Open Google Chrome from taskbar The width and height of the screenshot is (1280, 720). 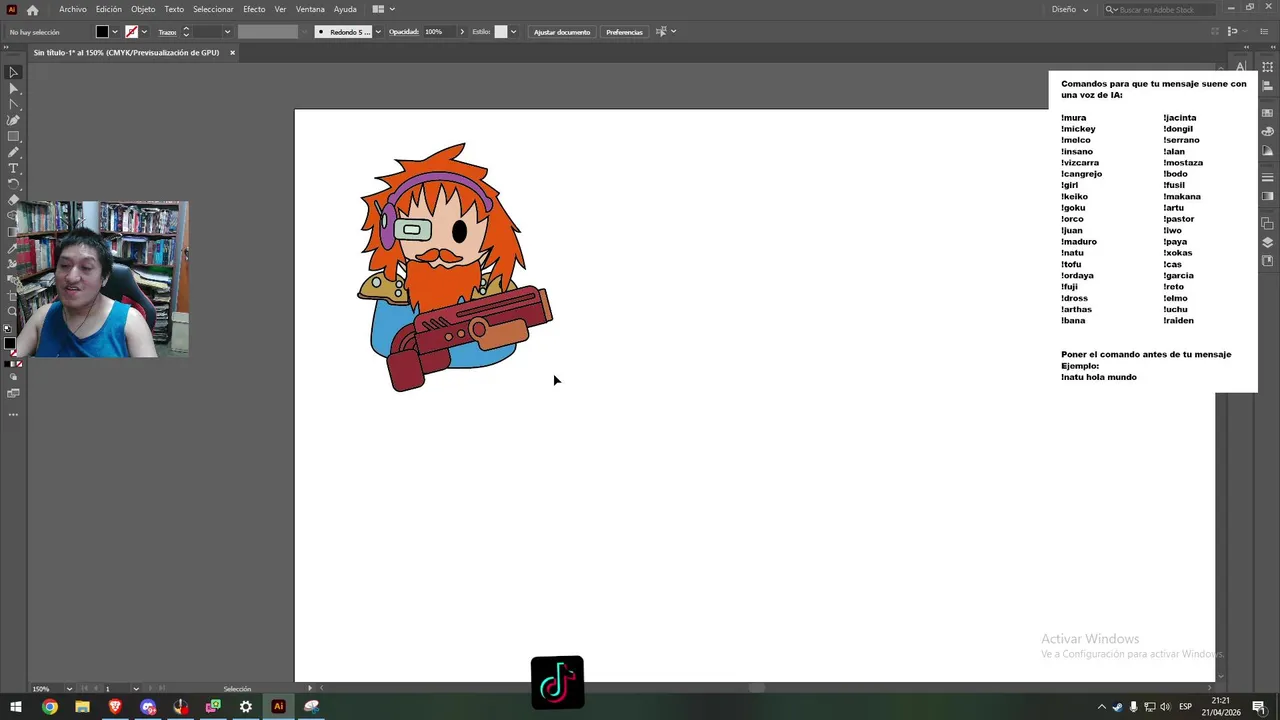pos(49,707)
